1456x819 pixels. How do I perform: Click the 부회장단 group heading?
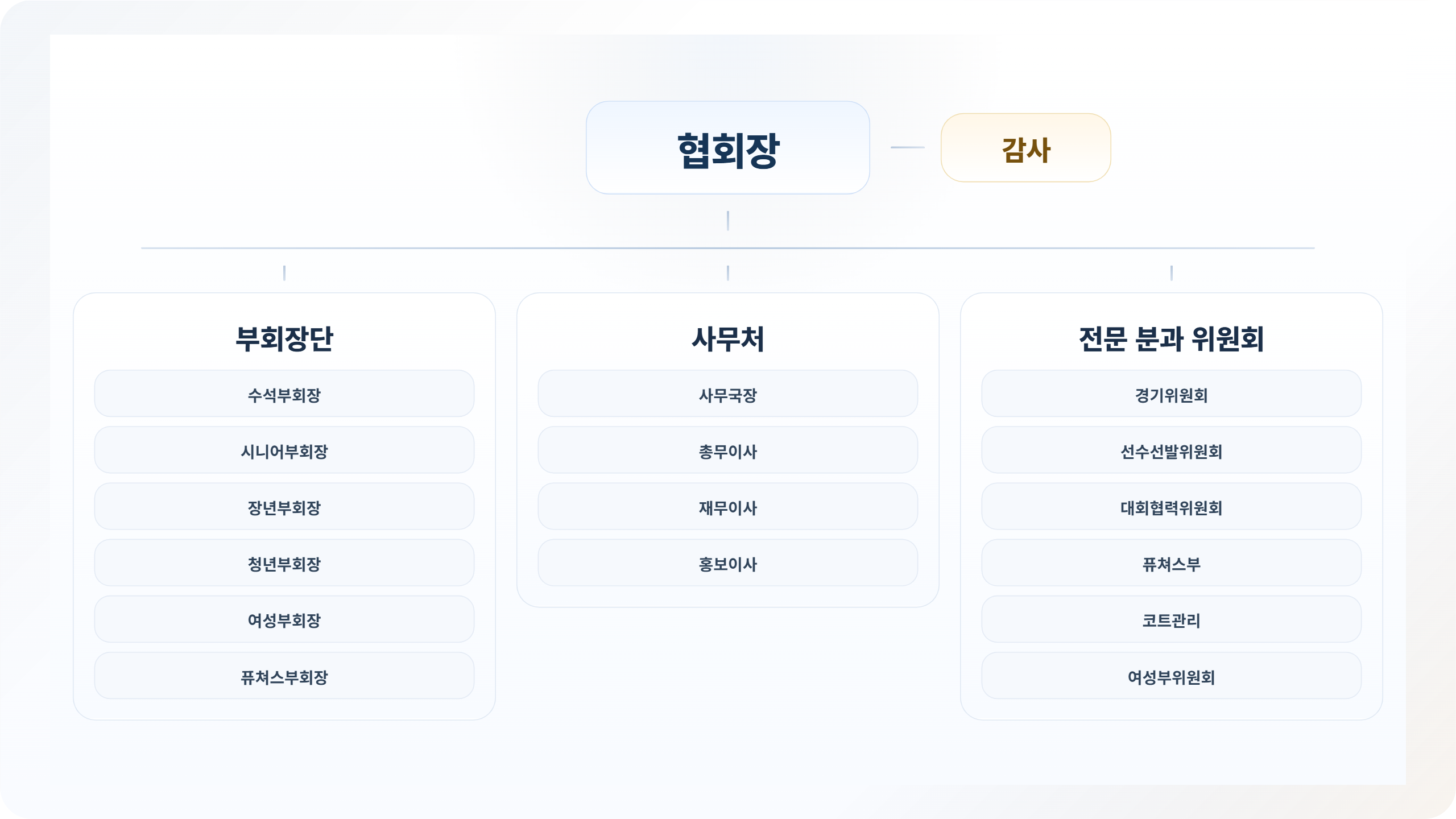284,339
